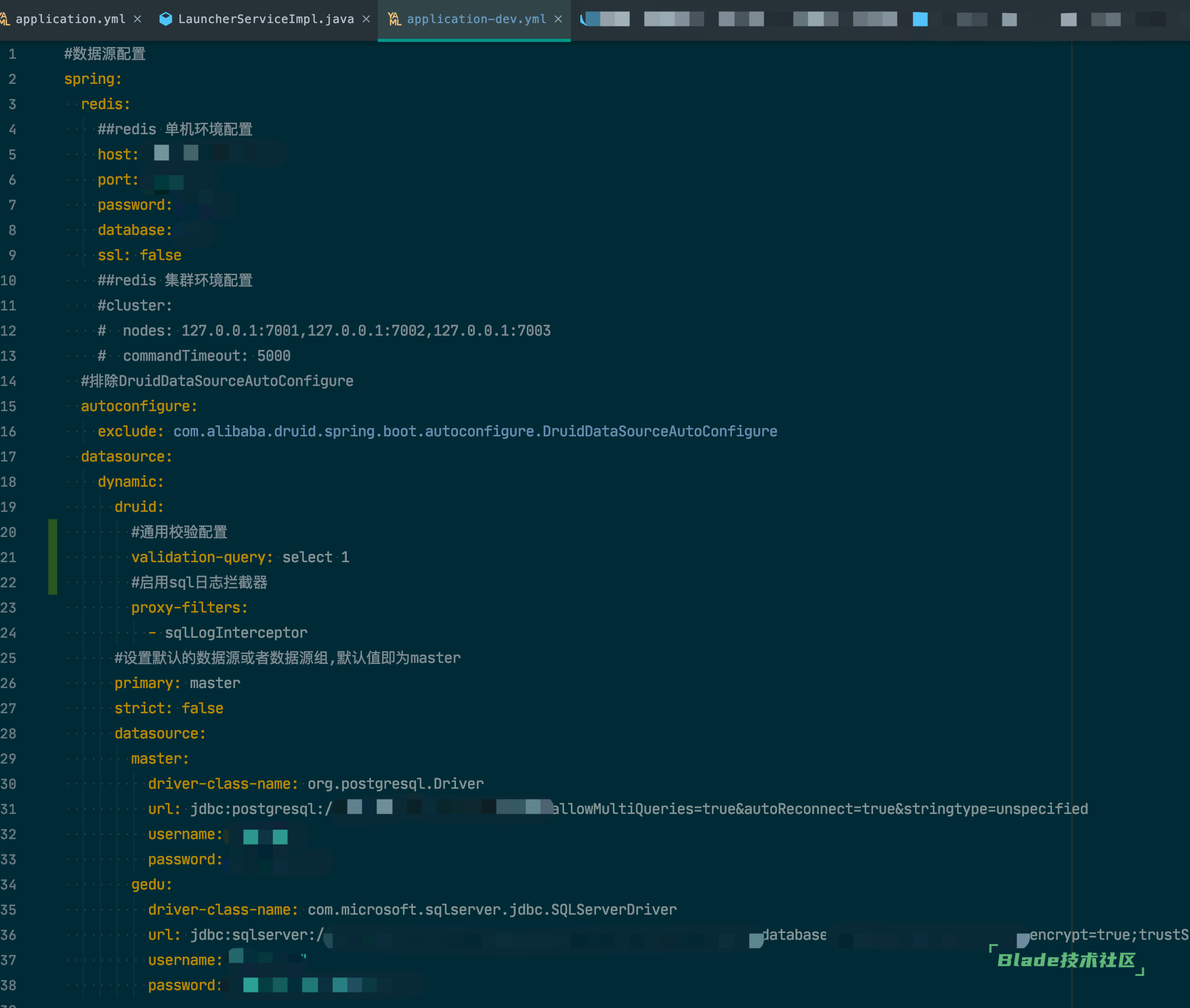Screen dimensions: 1190x1008
Task: Click the 'master:' key
Action: click(x=160, y=758)
